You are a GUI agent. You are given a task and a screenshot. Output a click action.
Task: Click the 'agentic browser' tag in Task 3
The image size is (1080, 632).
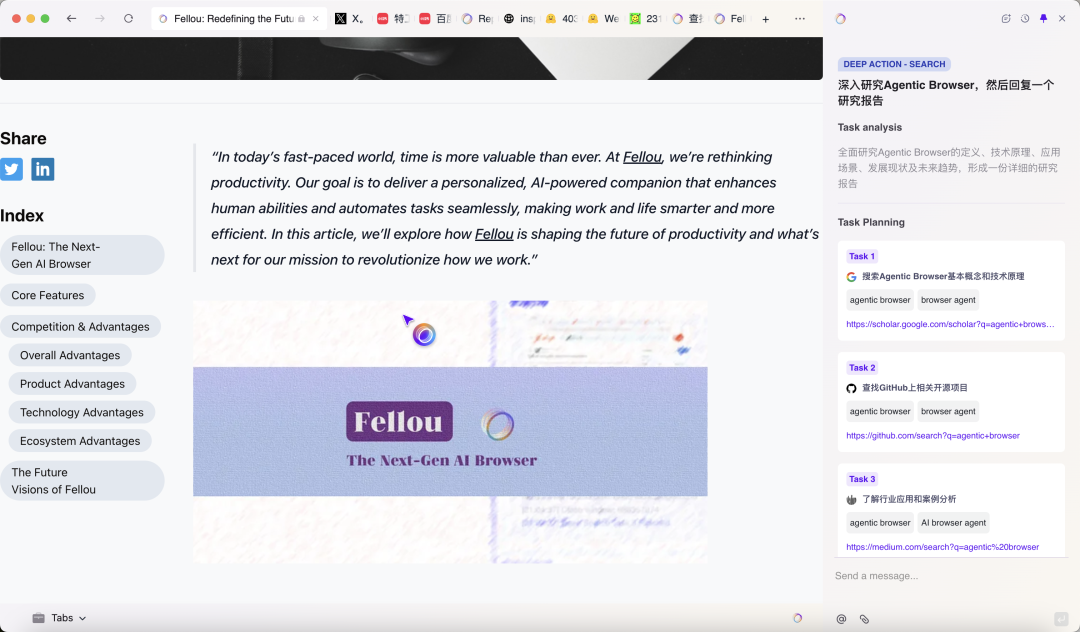coord(880,523)
